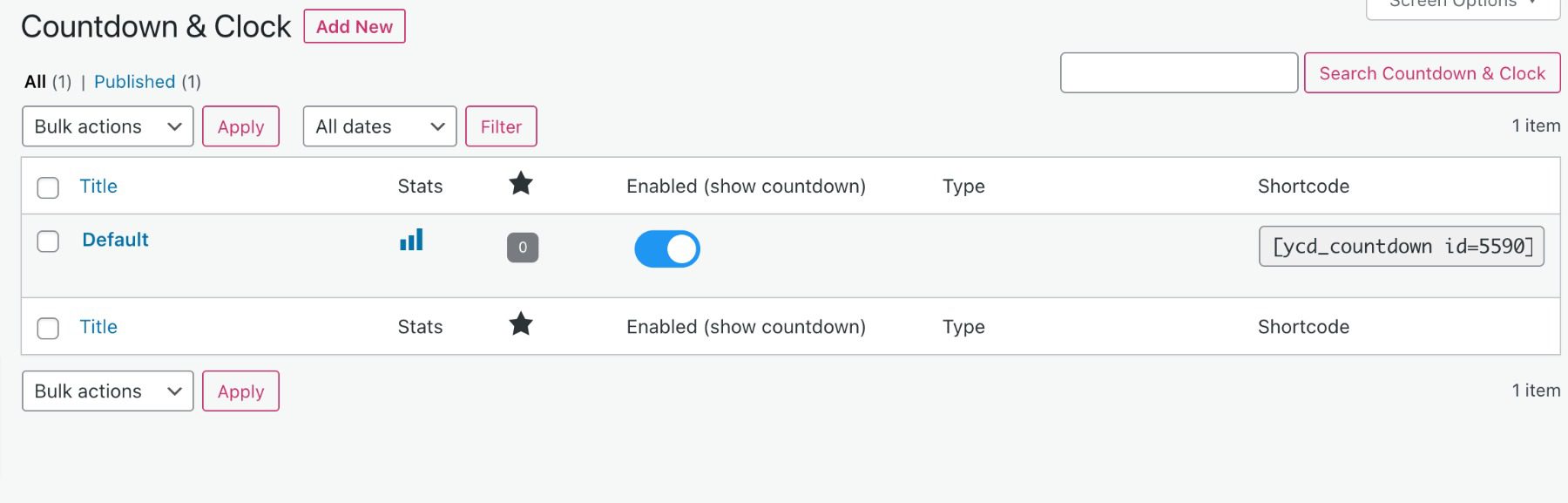The height and width of the screenshot is (503, 1568).
Task: Open the All dates filter dropdown
Action: click(379, 126)
